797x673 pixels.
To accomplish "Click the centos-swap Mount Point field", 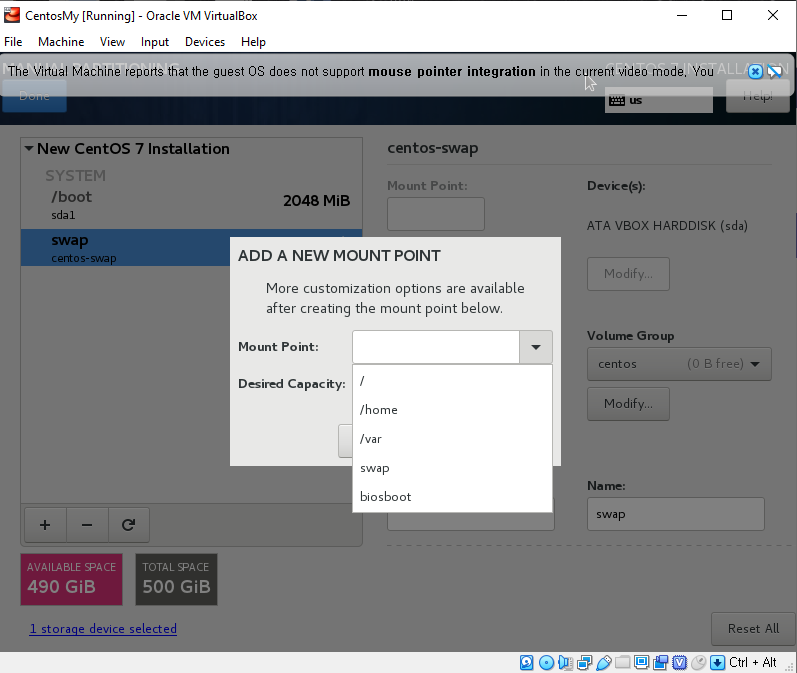I will click(x=436, y=214).
